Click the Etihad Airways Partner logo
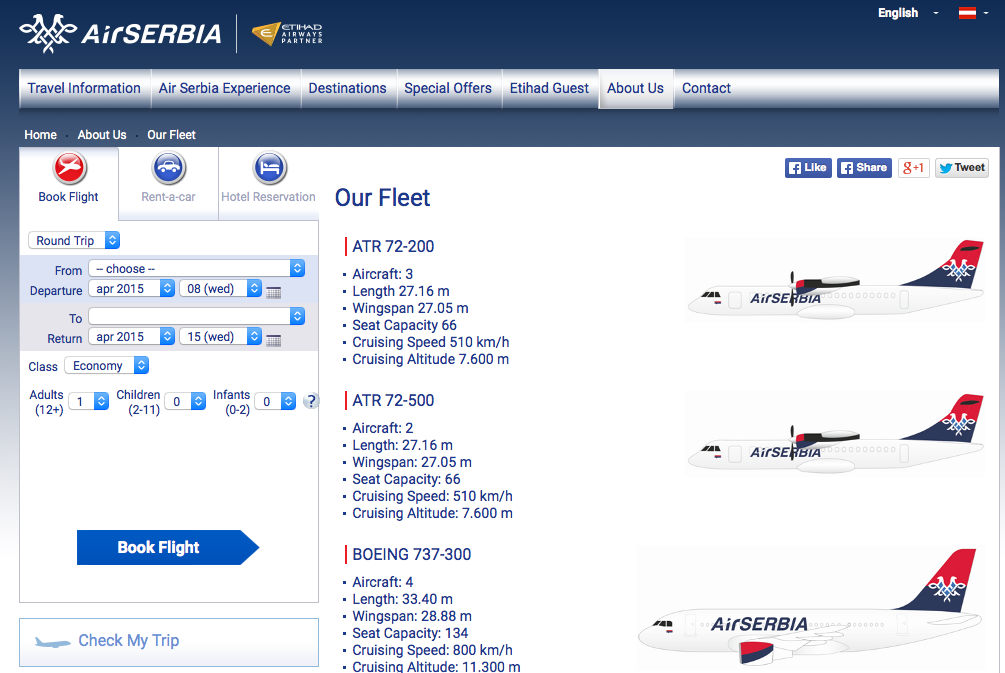This screenshot has height=673, width=1005. click(287, 33)
